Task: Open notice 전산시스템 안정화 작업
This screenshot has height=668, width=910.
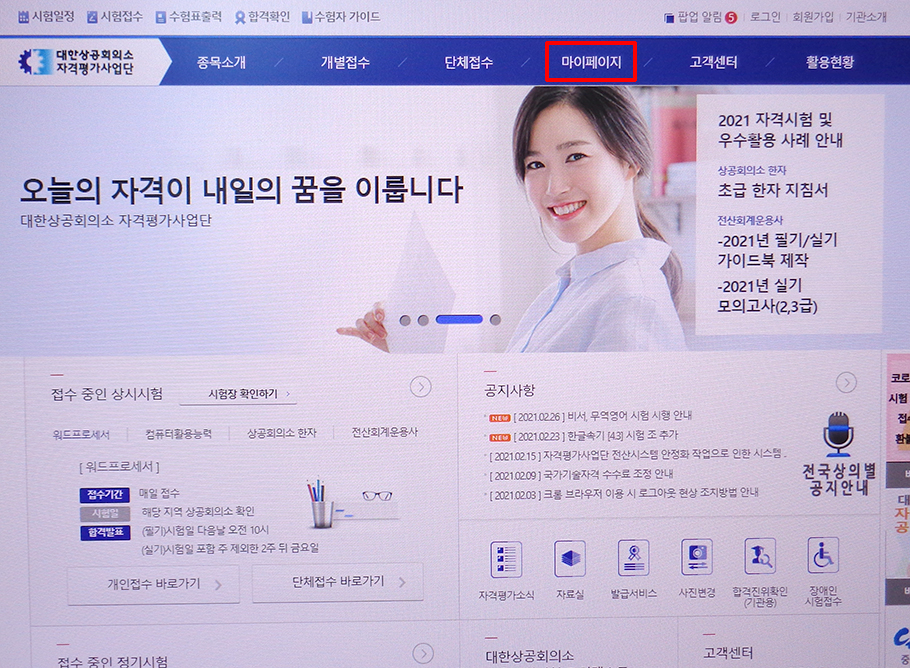Action: pyautogui.click(x=638, y=454)
